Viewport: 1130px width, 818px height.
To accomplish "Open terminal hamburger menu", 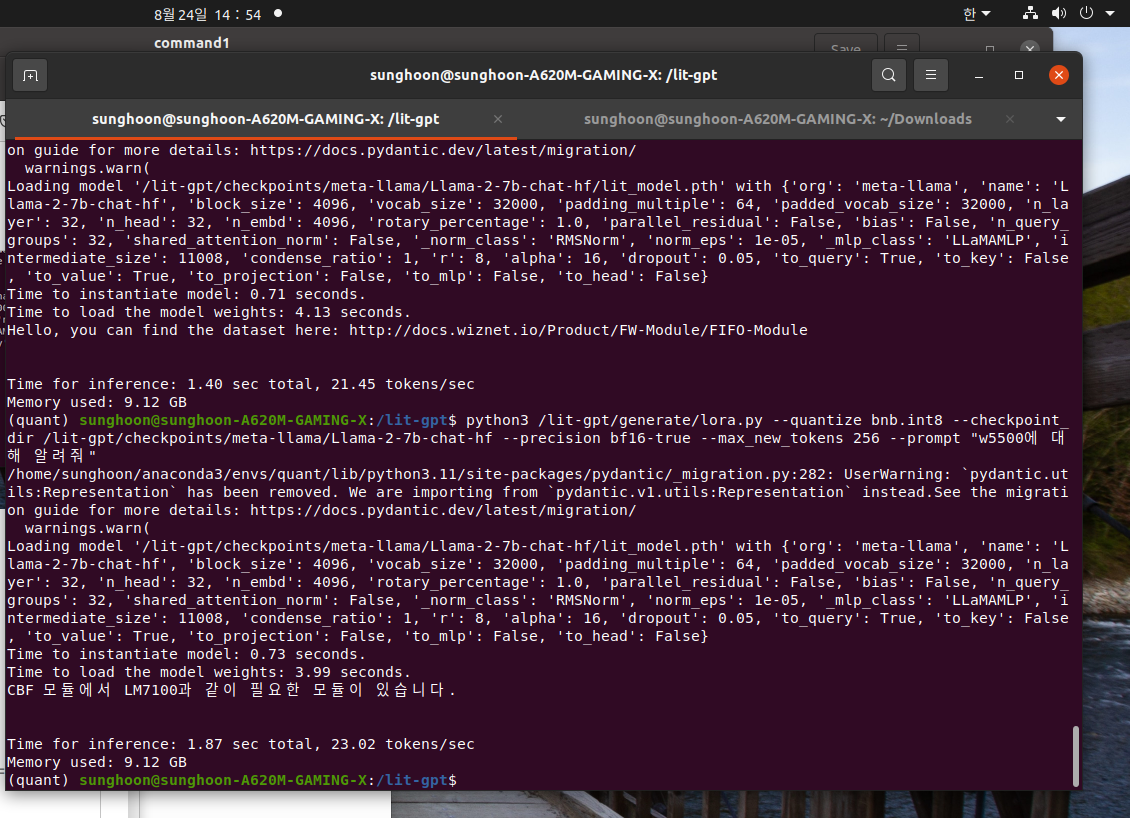I will point(931,75).
